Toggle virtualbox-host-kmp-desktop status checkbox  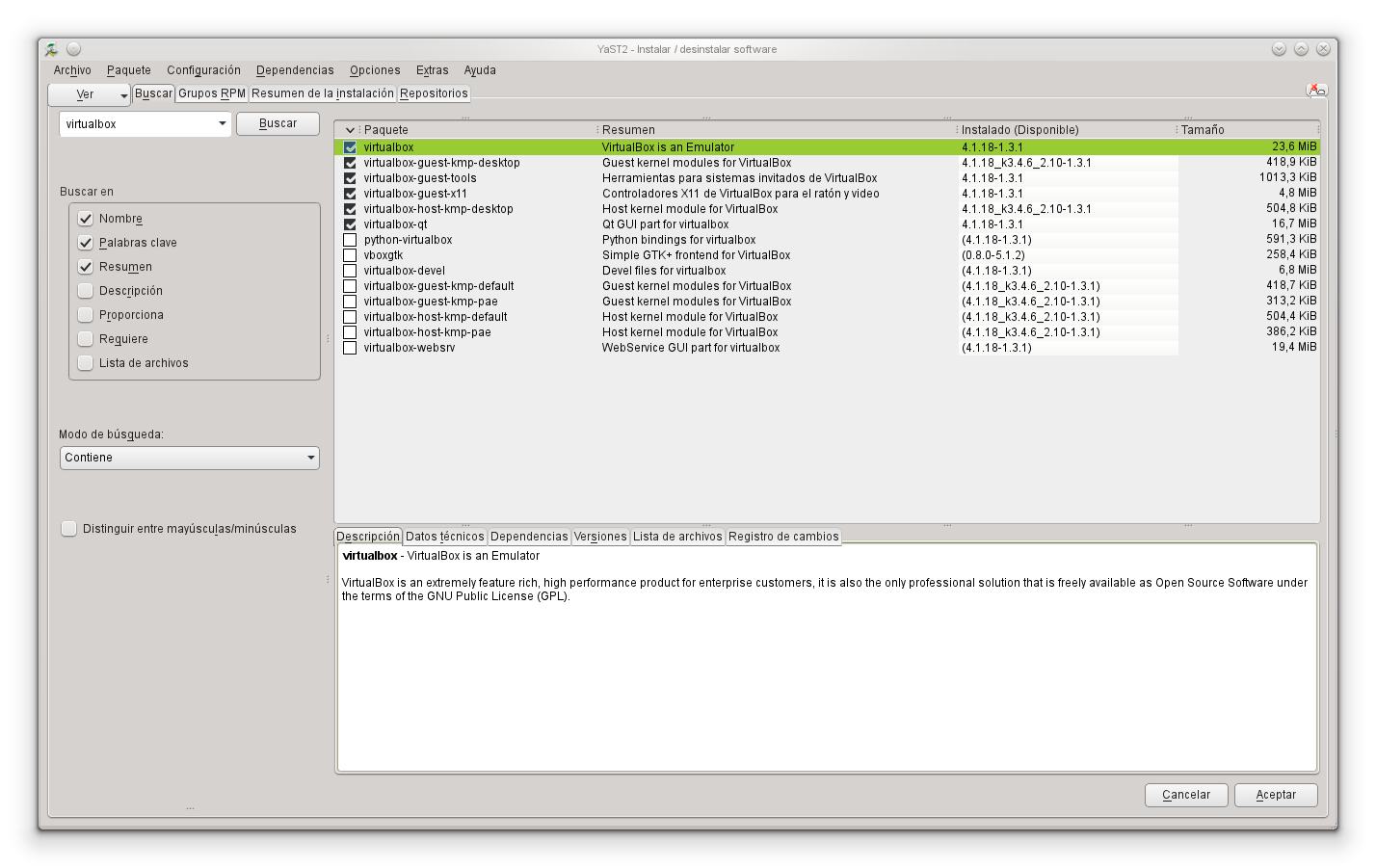pyautogui.click(x=350, y=209)
